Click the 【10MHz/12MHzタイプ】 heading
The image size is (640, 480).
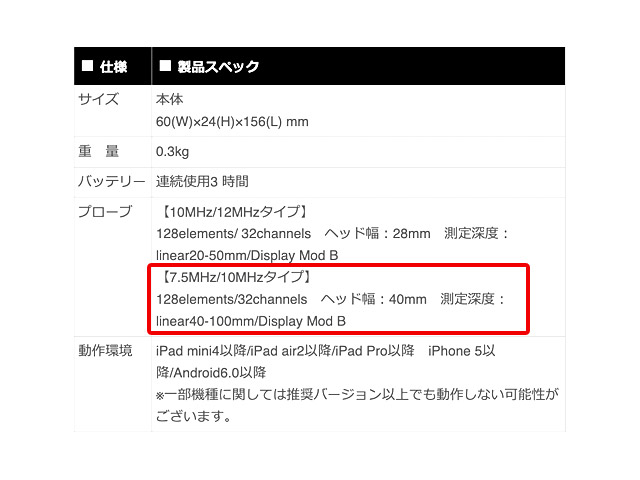pyautogui.click(x=235, y=212)
